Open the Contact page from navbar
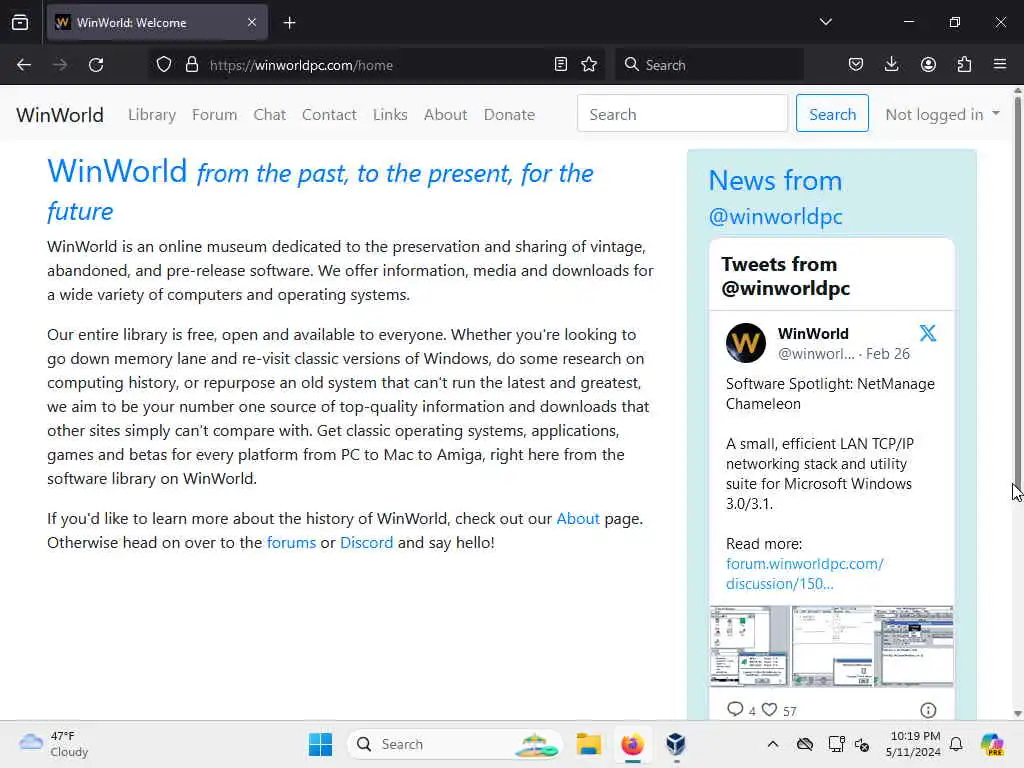 pyautogui.click(x=329, y=114)
